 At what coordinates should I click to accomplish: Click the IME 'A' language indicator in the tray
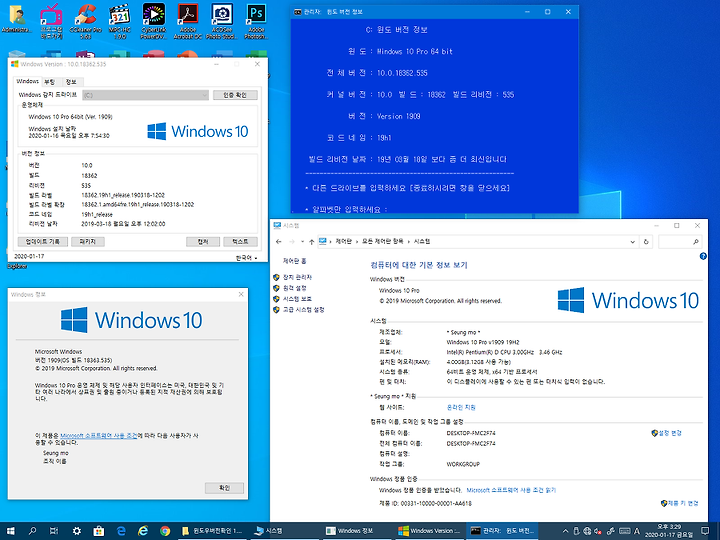(x=637, y=531)
